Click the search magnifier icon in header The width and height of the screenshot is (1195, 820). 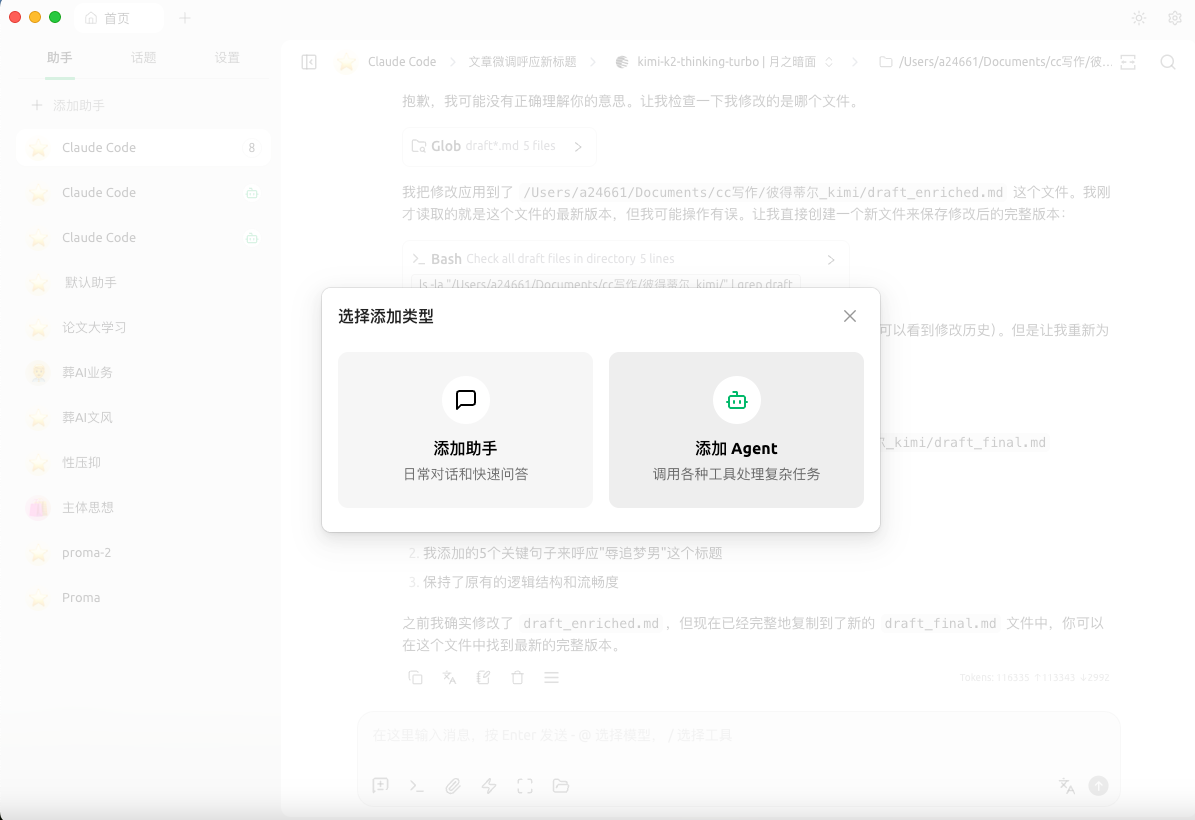1167,62
